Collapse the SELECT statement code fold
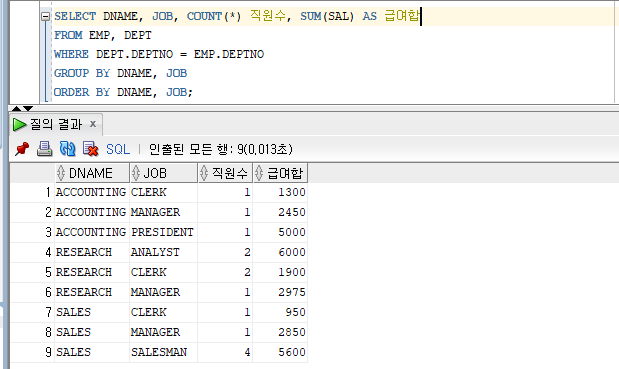 point(46,17)
